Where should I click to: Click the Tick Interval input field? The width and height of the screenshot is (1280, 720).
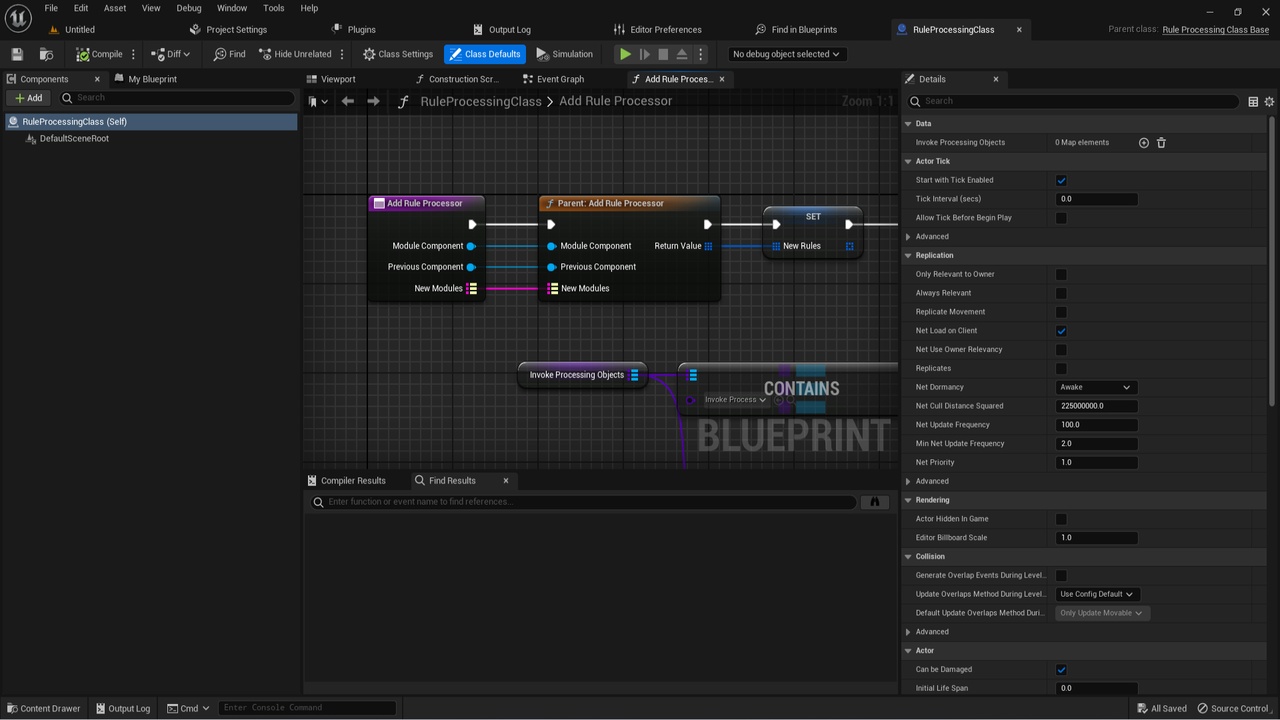pos(1096,199)
